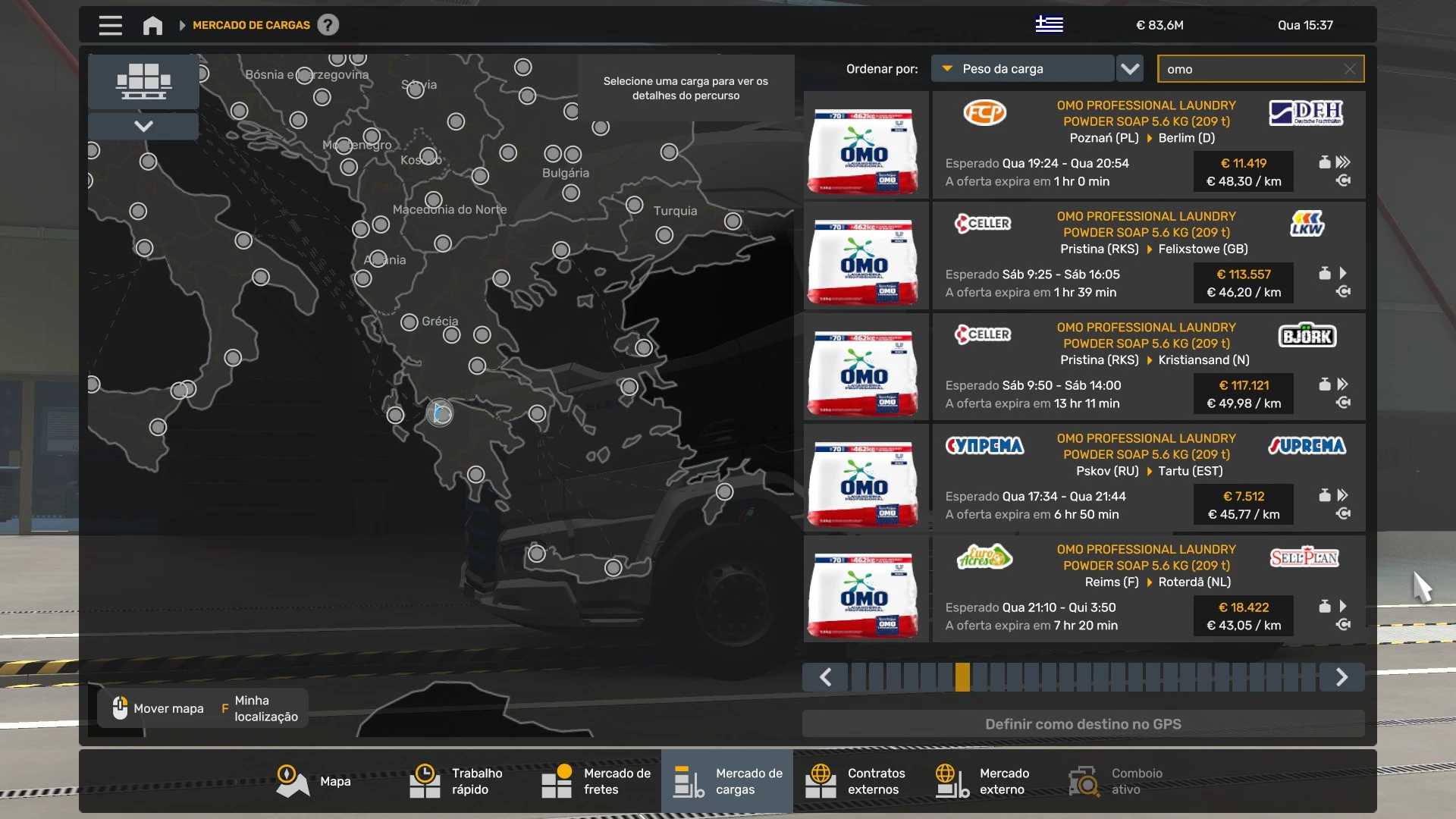The image size is (1456, 819).
Task: Click 'Definir como destino no GPS' button
Action: (x=1083, y=724)
